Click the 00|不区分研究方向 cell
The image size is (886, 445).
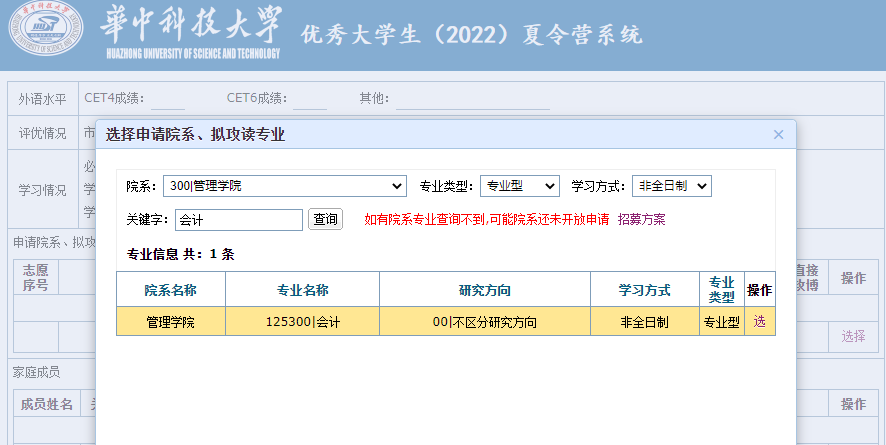[485, 322]
